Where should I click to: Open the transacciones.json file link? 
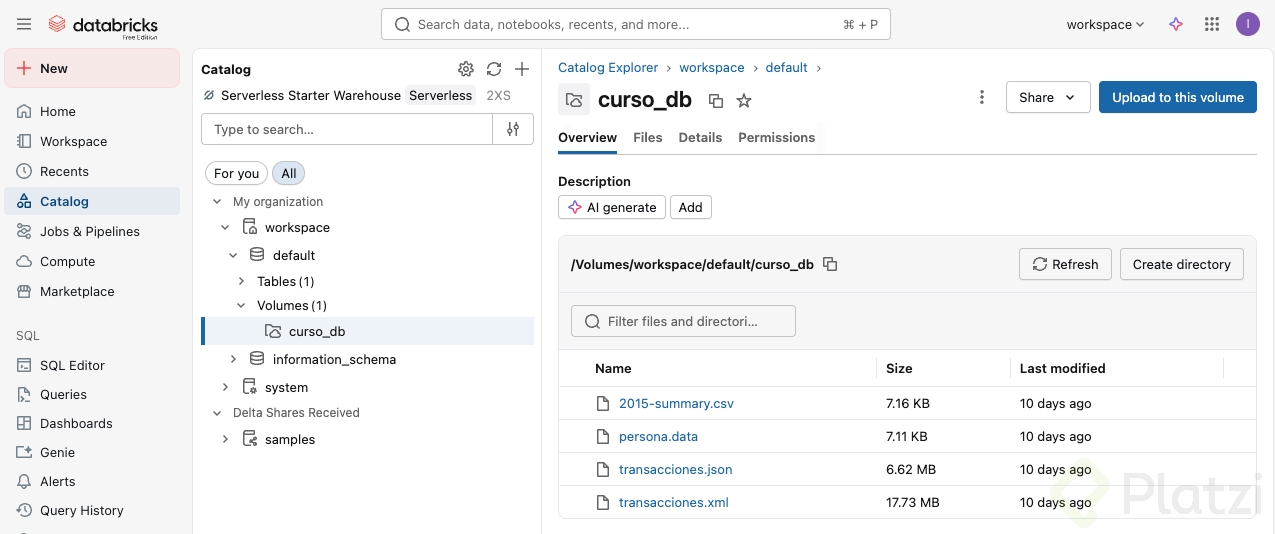tap(675, 469)
